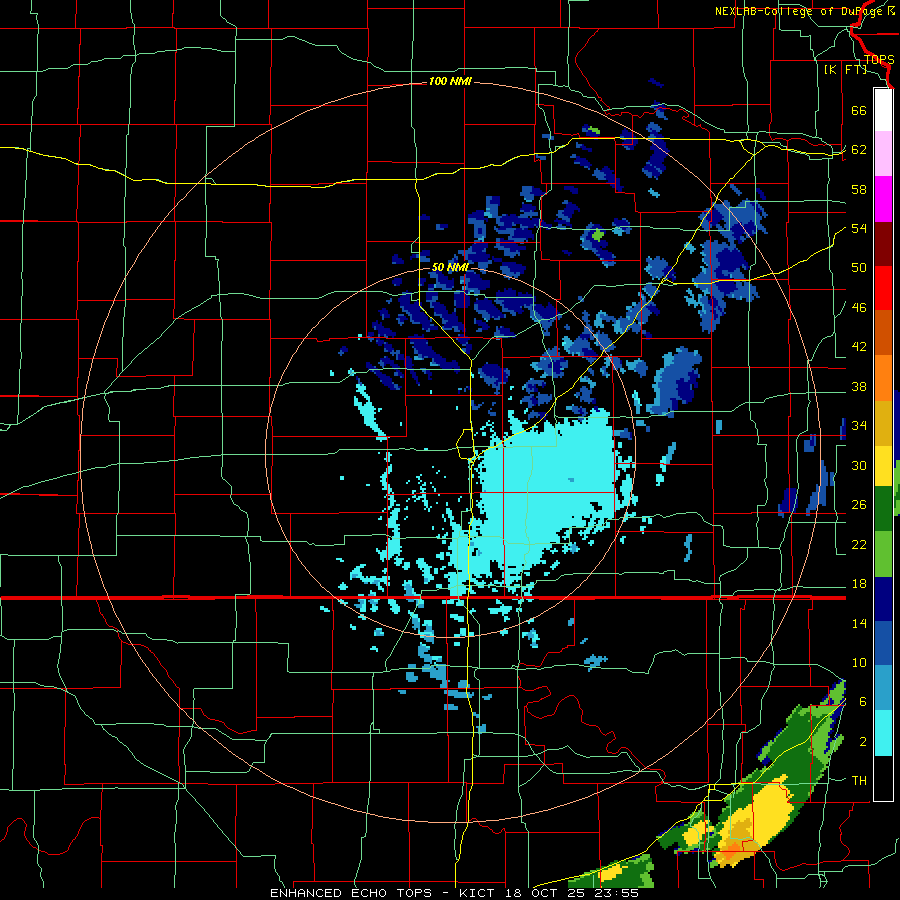Select the light green legend swatch
900x900 pixels.
[x=883, y=554]
